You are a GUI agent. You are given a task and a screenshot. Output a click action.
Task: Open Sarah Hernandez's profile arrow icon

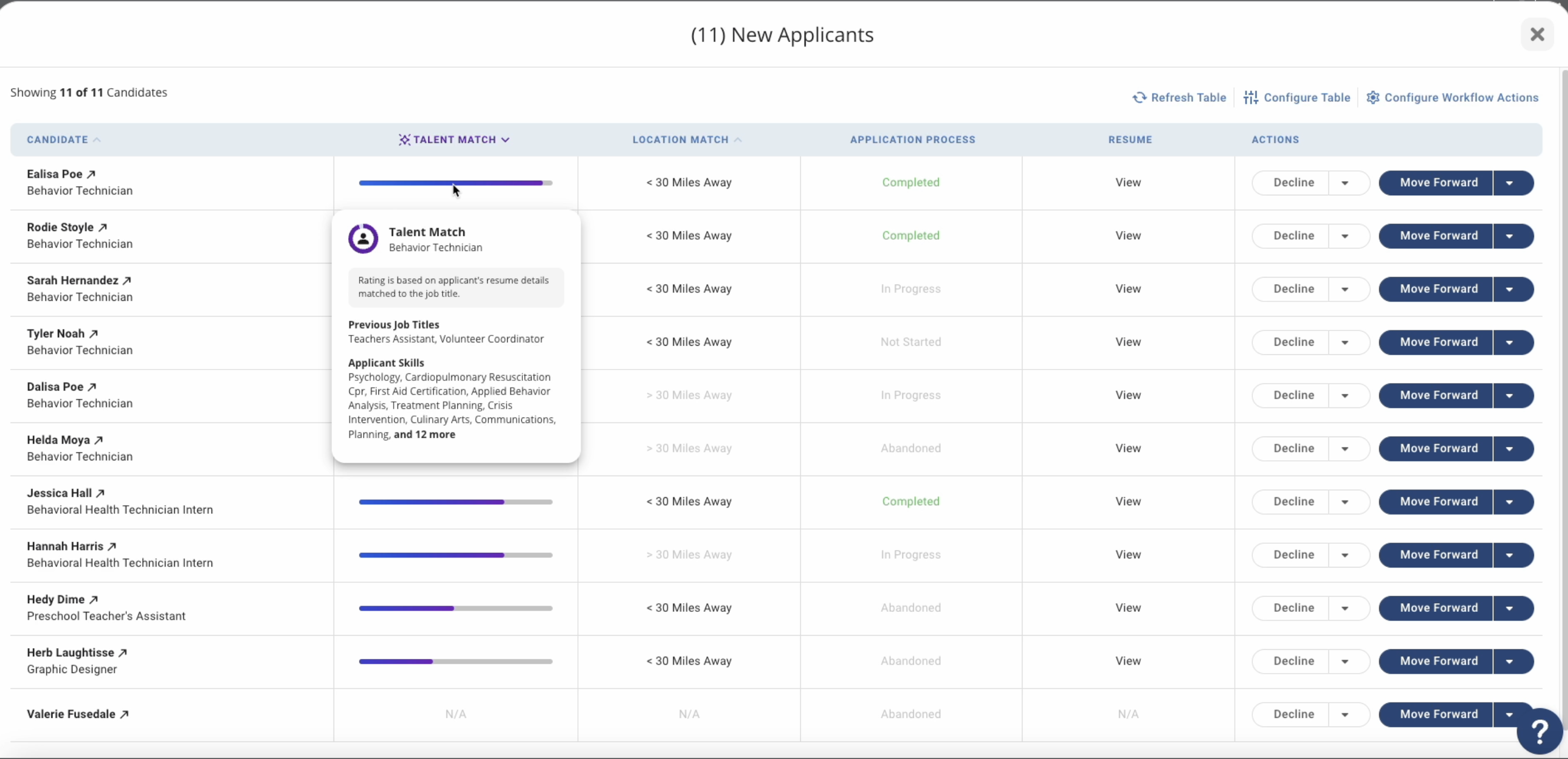click(127, 281)
